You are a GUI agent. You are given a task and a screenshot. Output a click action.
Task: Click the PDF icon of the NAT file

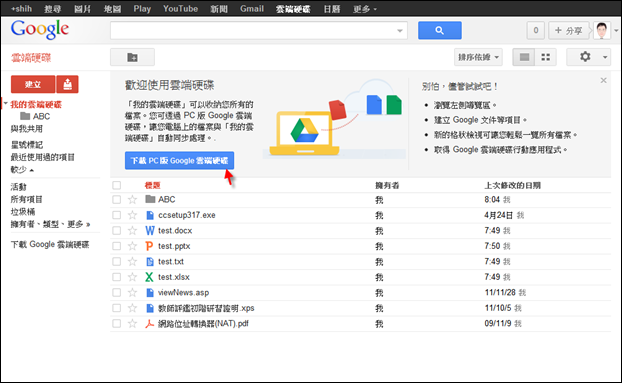pyautogui.click(x=149, y=324)
